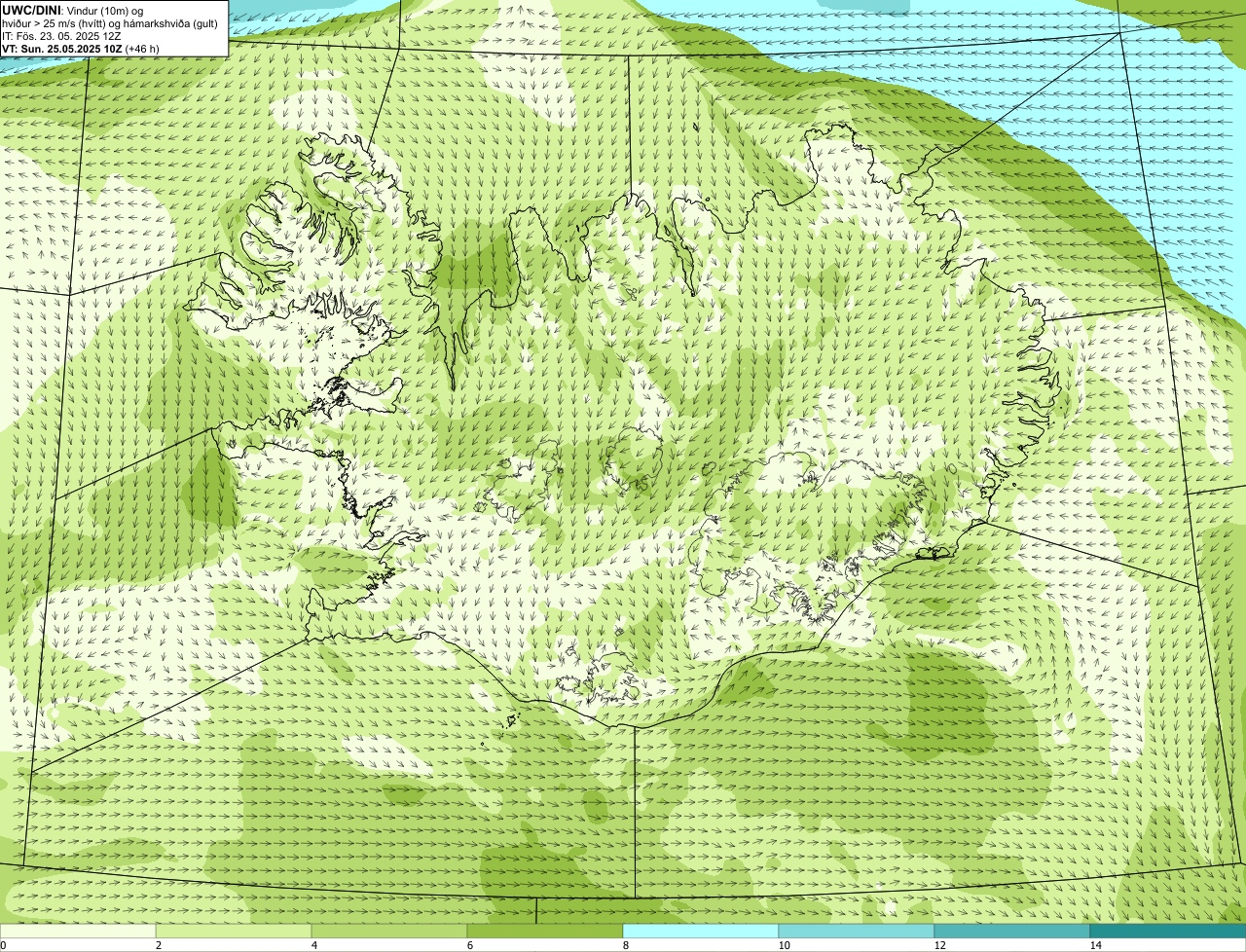Click the 4–6 m/s green colorbar segment
The width and height of the screenshot is (1246, 952).
389,931
